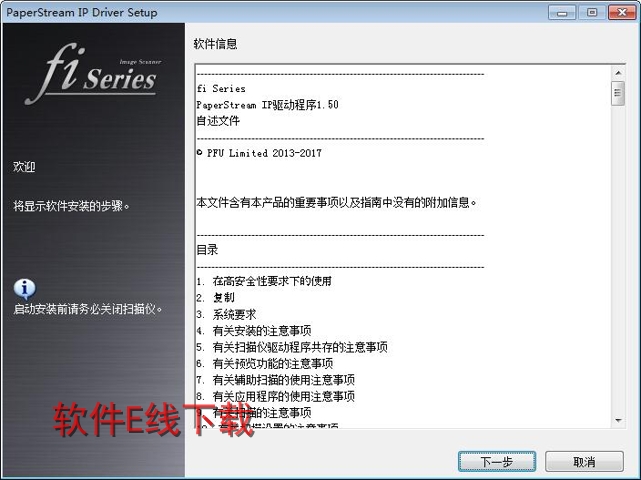Click the 在高安全性要求下的使用 contents entry
The image size is (641, 480).
(272, 281)
